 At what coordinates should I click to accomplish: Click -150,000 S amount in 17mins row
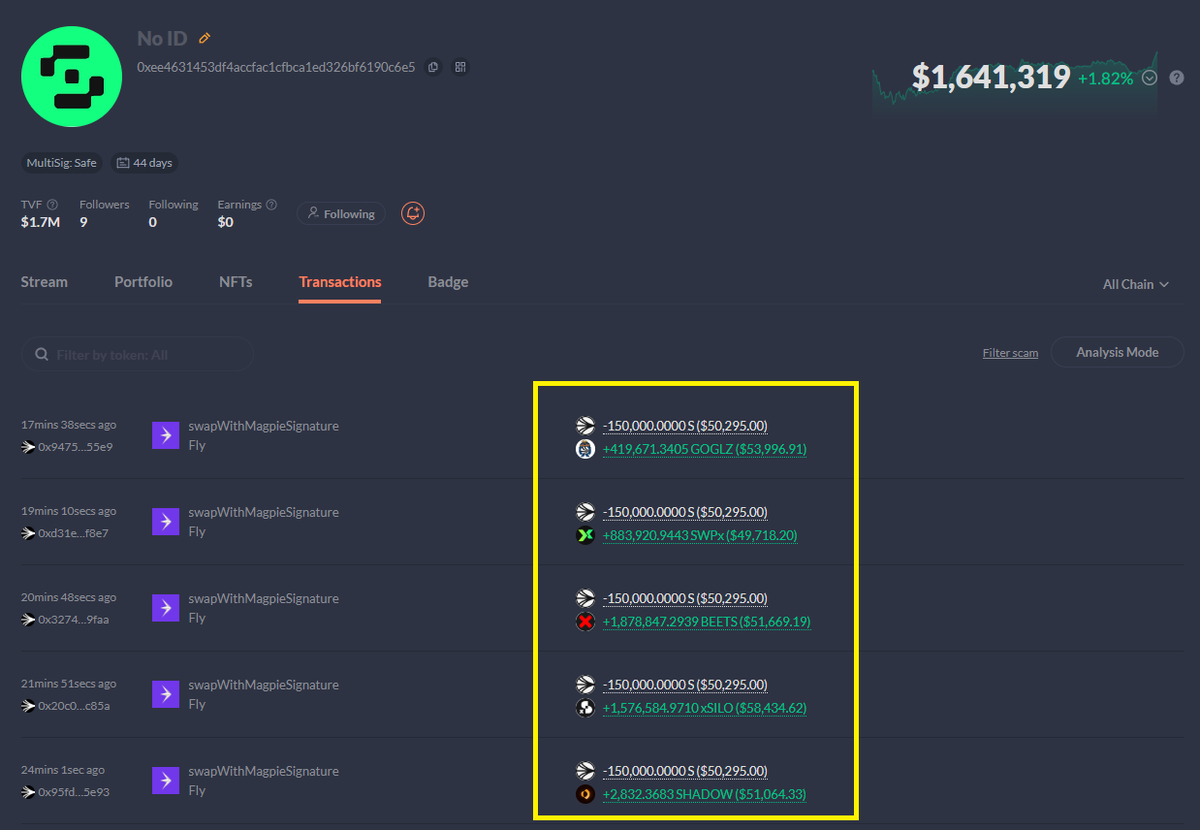click(x=685, y=426)
